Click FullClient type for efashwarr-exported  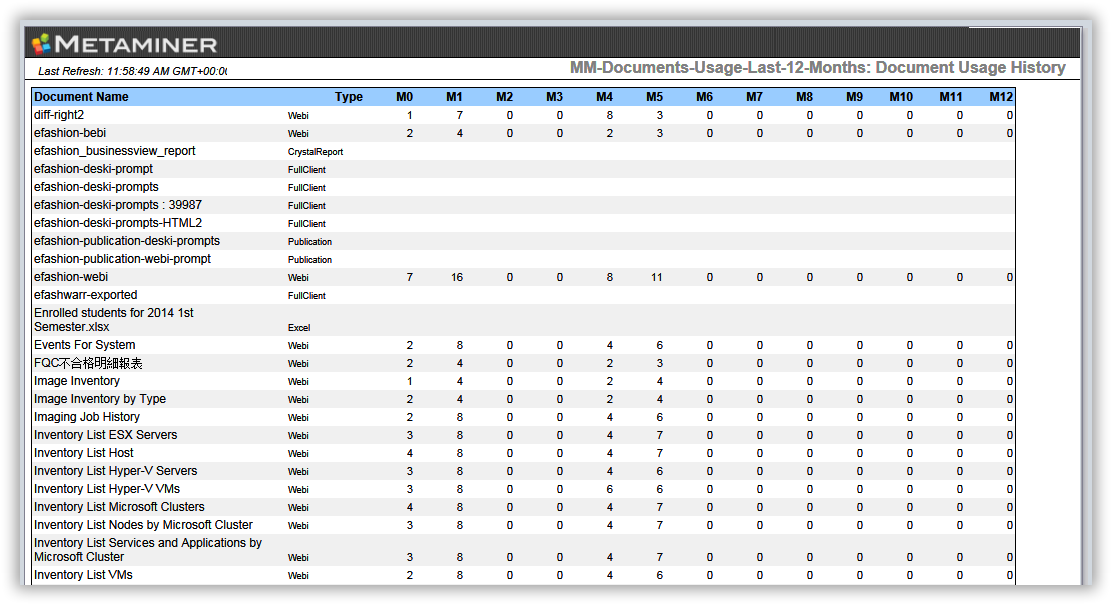coord(307,296)
